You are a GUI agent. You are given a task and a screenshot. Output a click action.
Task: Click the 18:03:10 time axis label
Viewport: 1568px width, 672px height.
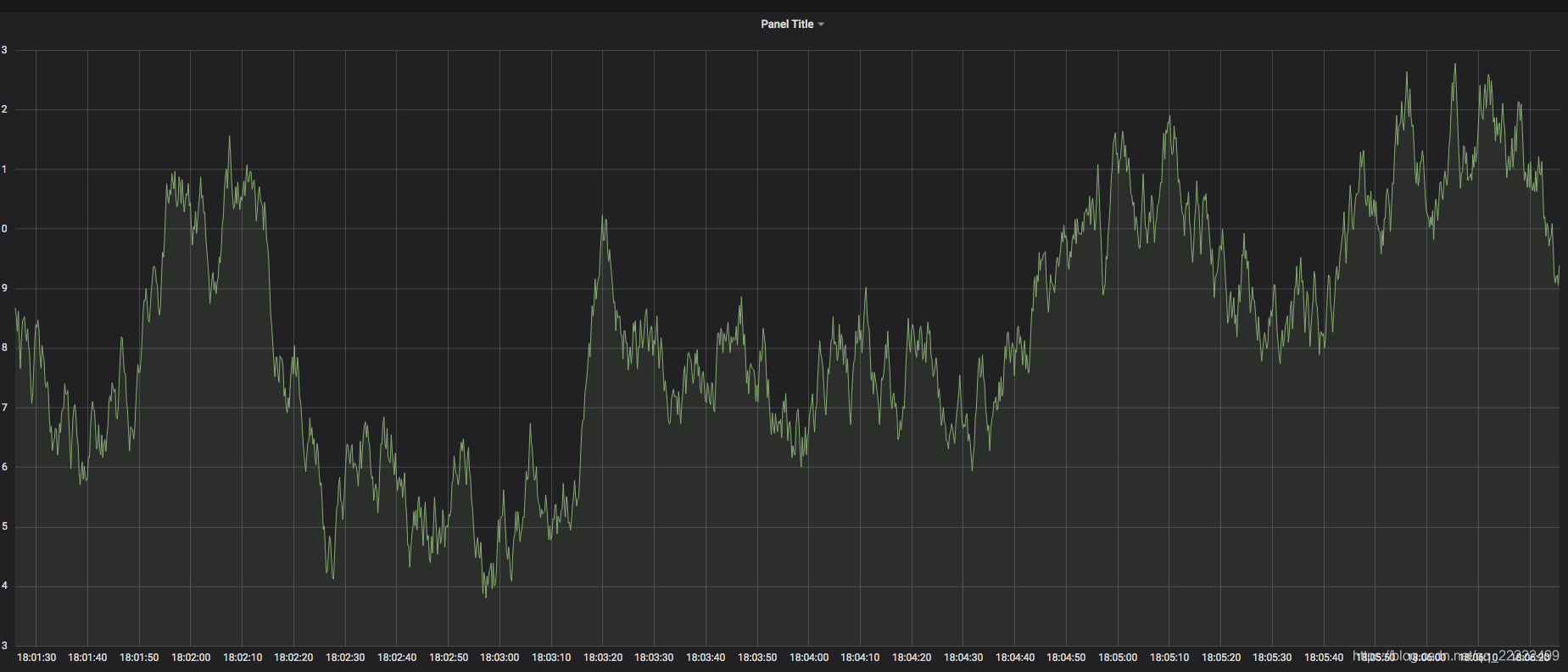click(551, 658)
